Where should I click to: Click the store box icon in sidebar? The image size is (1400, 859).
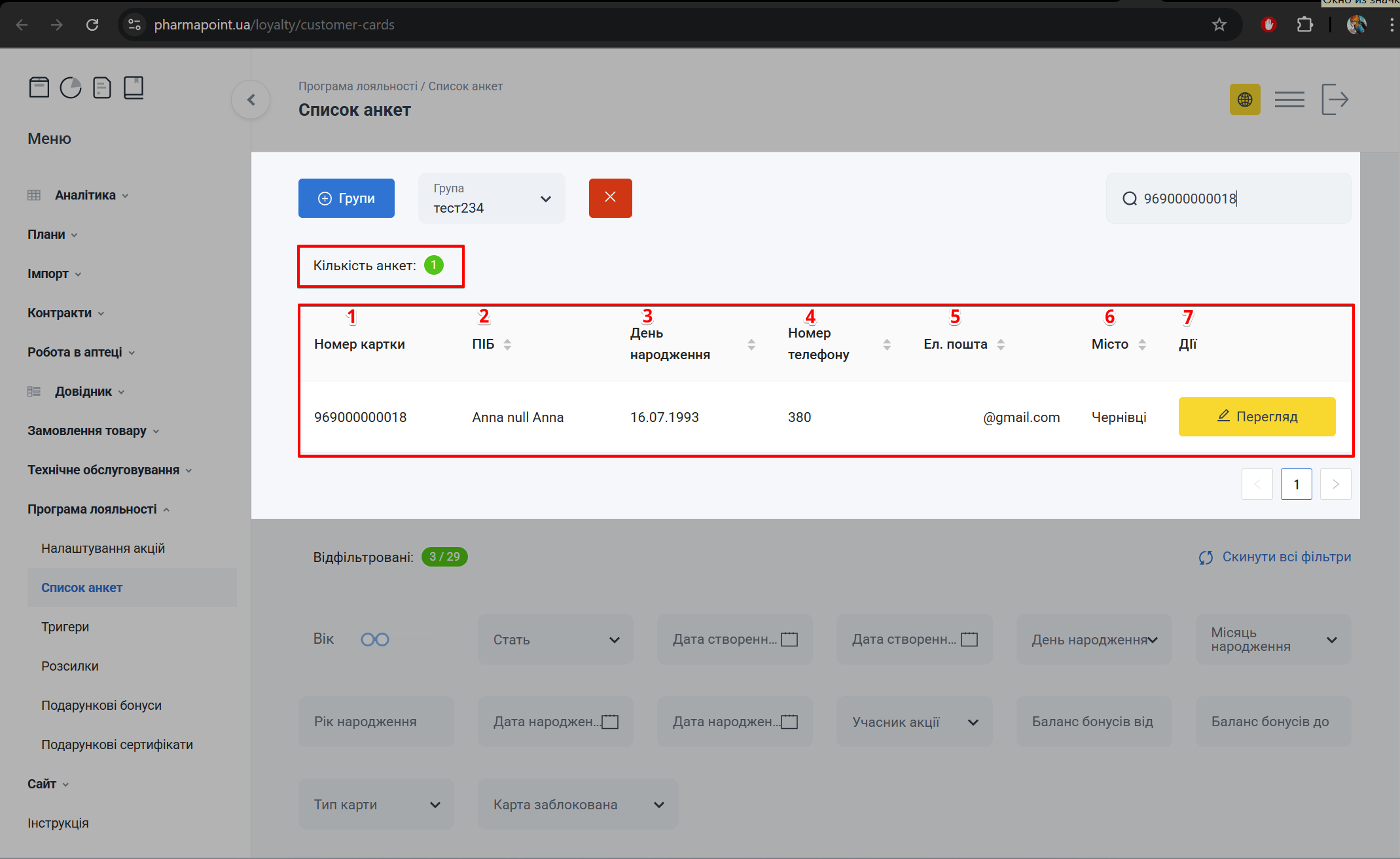click(39, 87)
